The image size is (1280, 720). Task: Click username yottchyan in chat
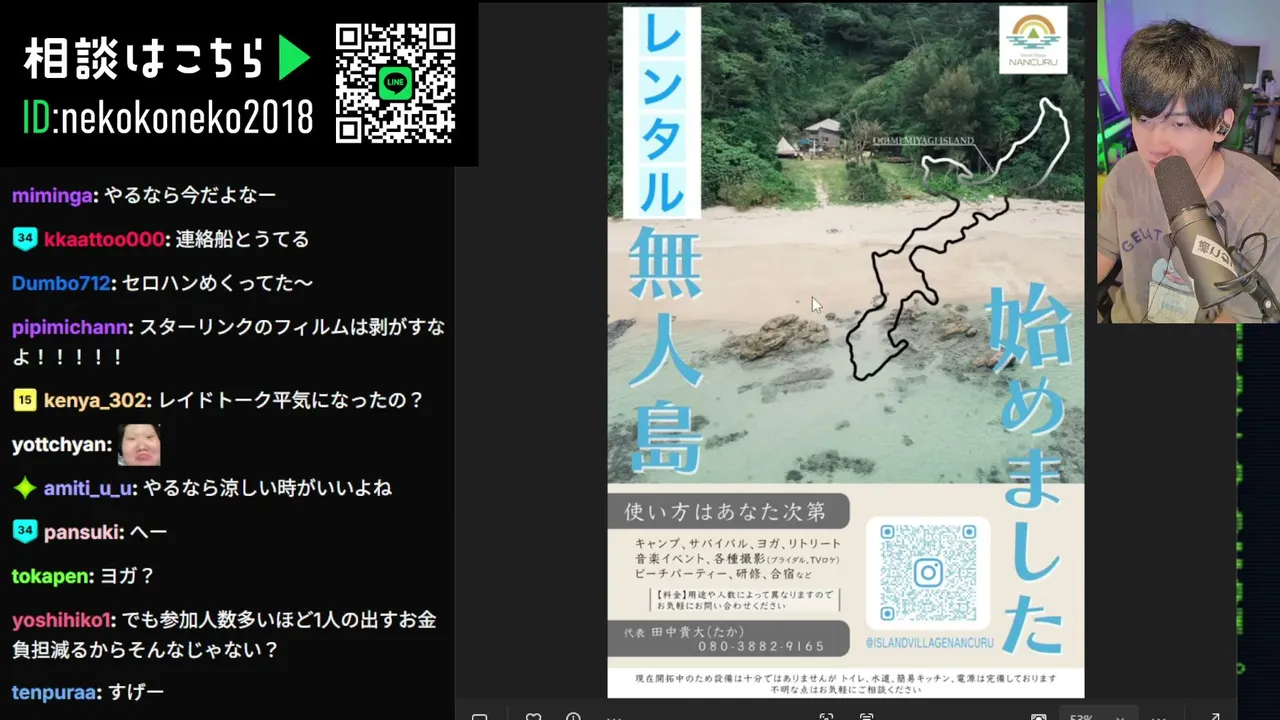61,444
